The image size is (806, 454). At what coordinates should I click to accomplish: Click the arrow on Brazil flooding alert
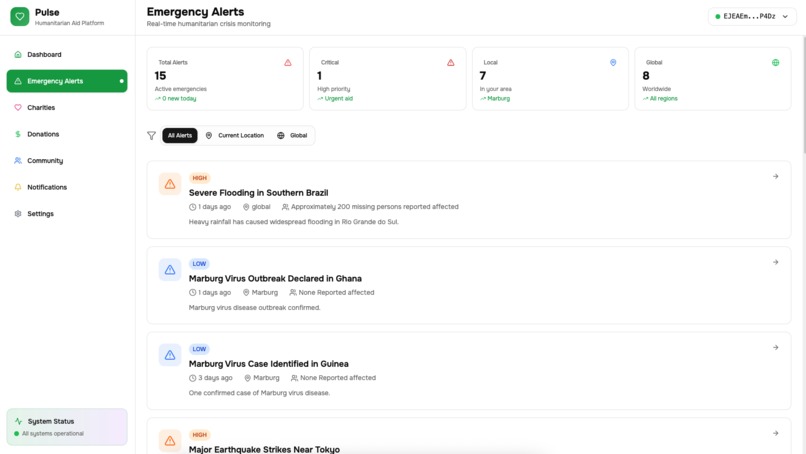[x=775, y=176]
